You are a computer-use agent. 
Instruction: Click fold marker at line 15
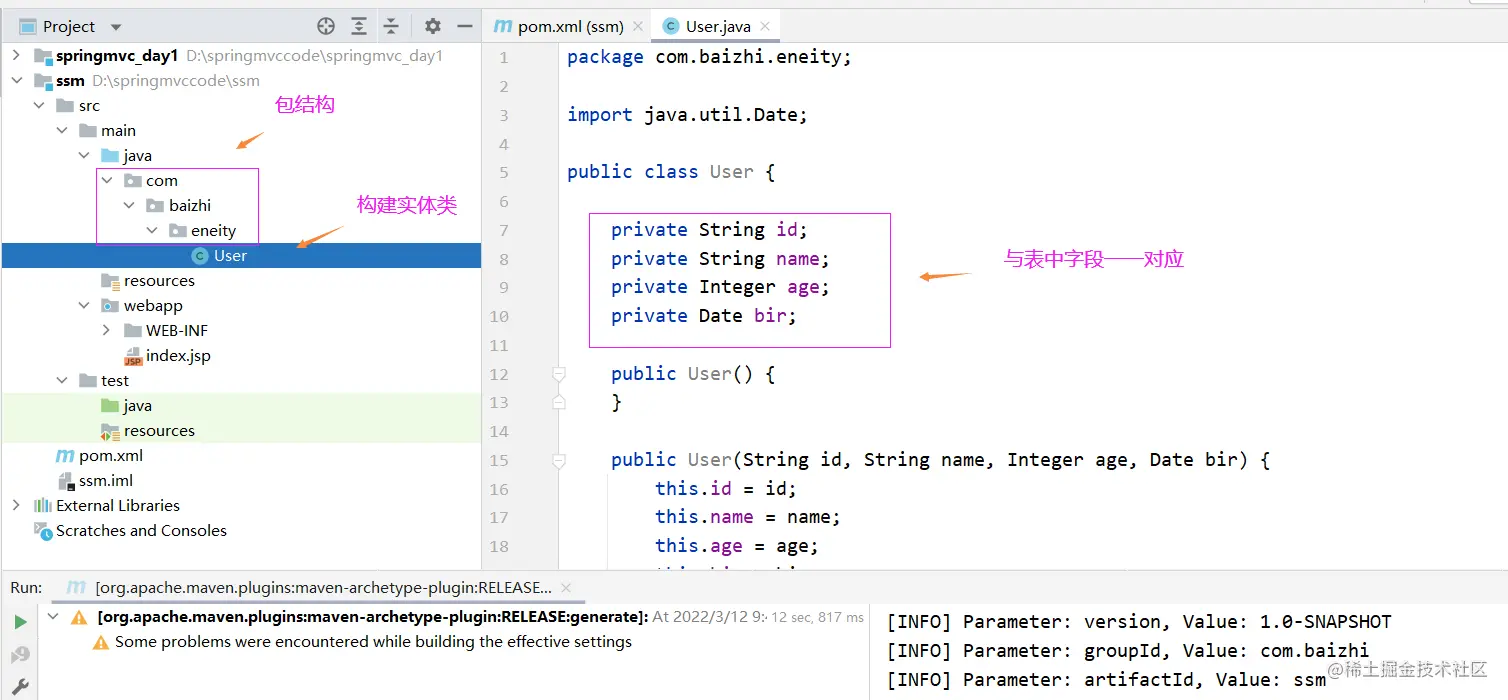tap(559, 461)
